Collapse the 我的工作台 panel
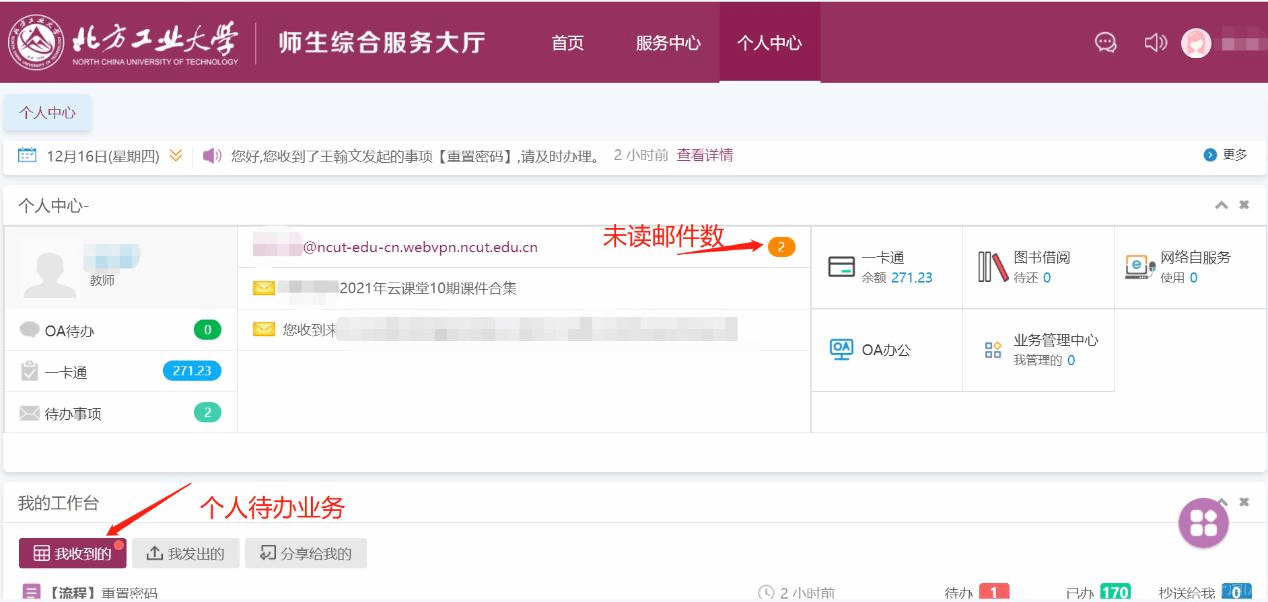This screenshot has height=602, width=1268. pos(1221,502)
